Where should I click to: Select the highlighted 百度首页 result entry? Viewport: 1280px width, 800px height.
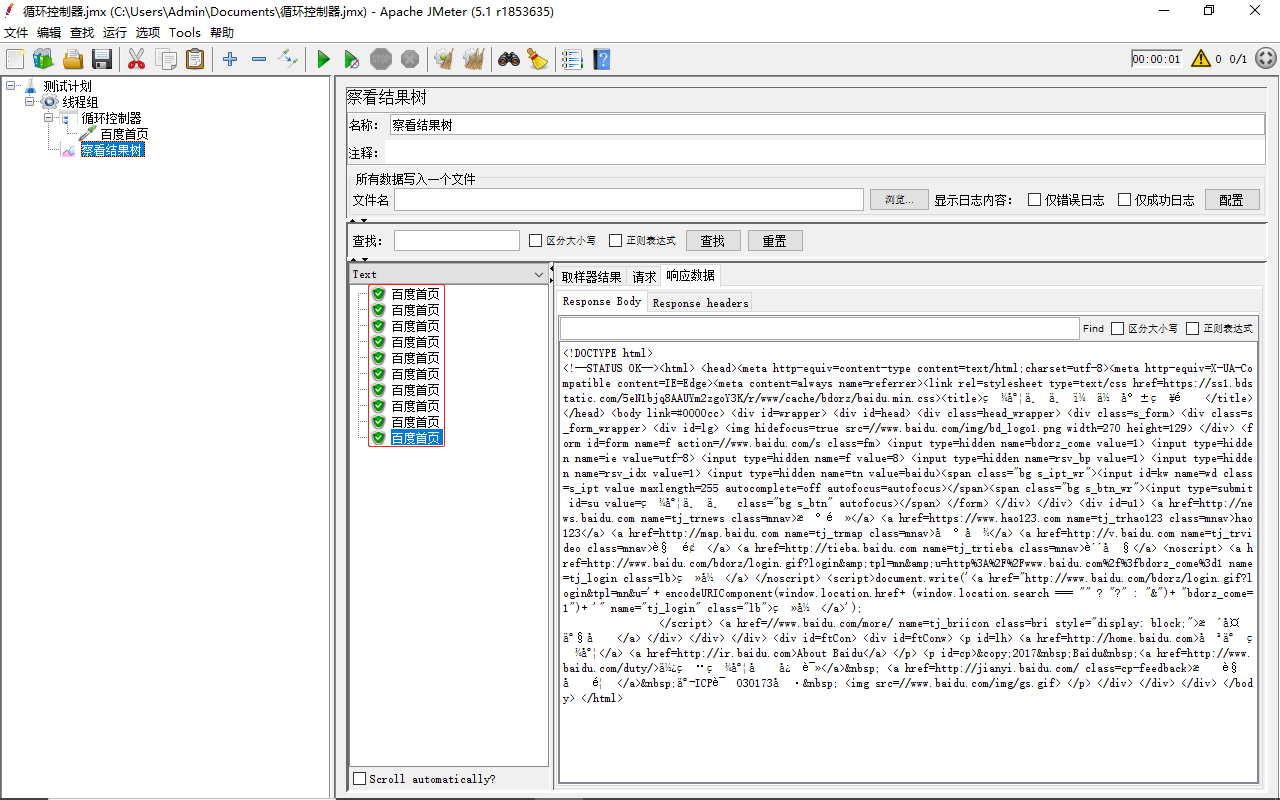click(x=415, y=438)
